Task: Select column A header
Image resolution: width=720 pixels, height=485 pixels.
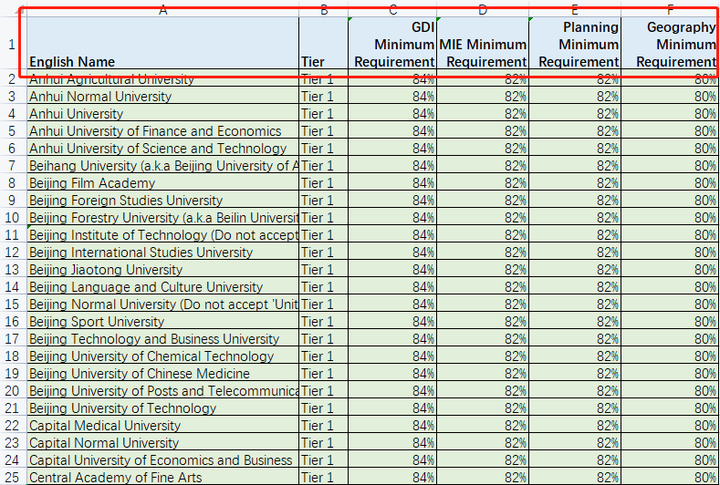Action: (163, 10)
